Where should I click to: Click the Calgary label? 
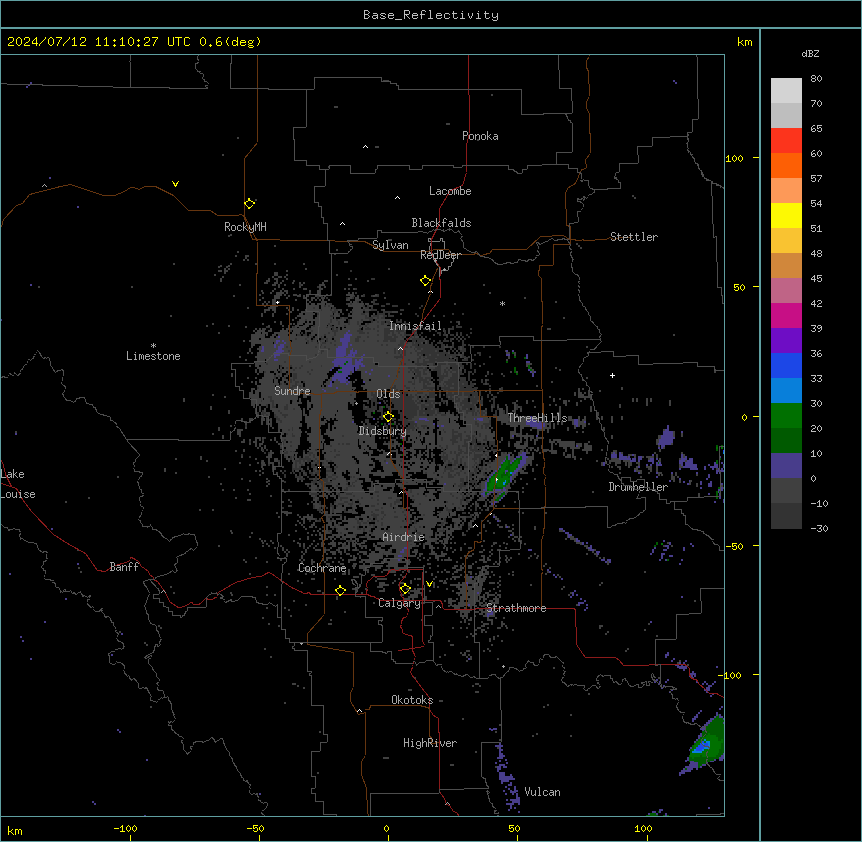point(400,603)
